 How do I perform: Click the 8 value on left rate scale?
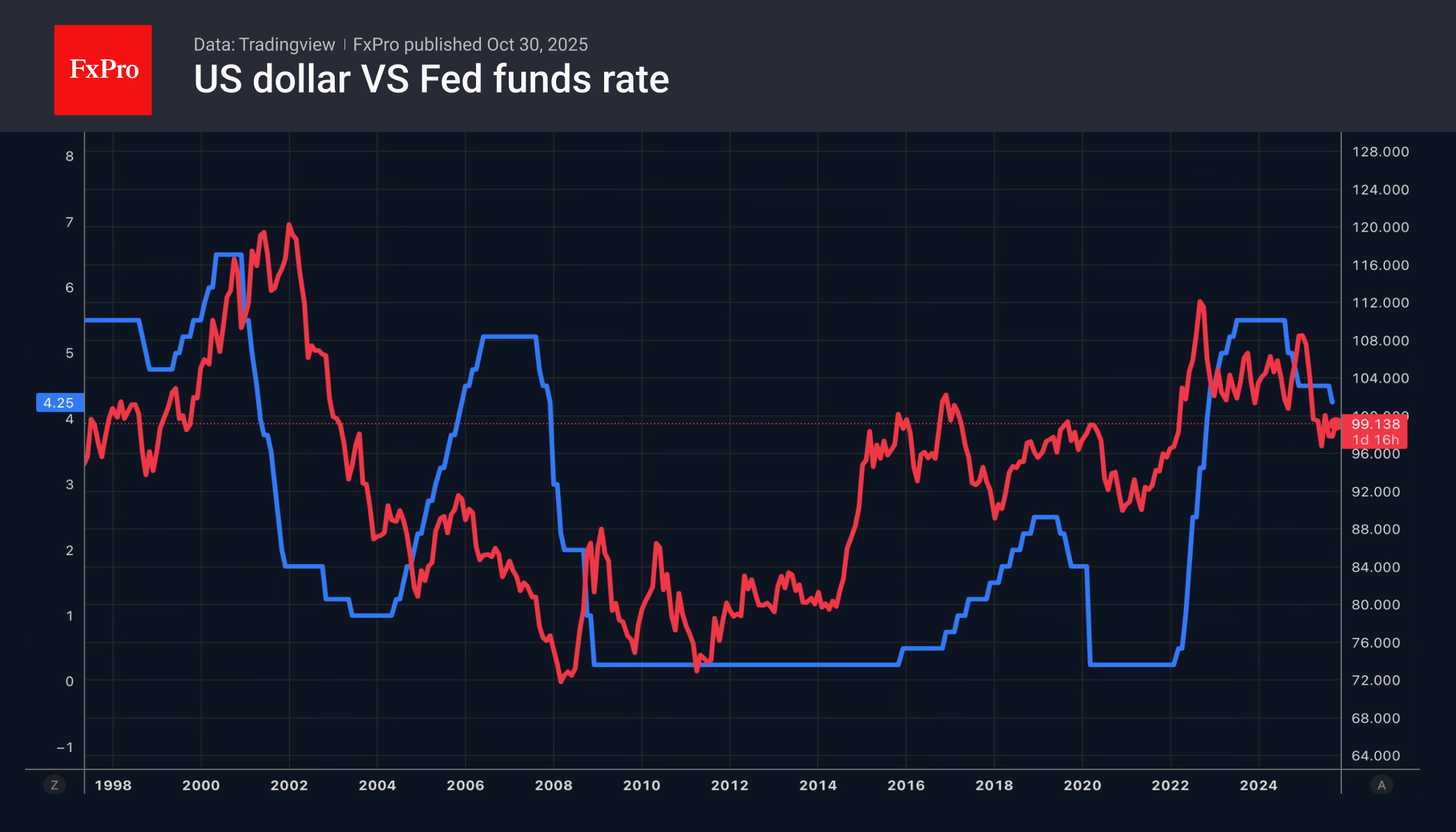pyautogui.click(x=70, y=157)
